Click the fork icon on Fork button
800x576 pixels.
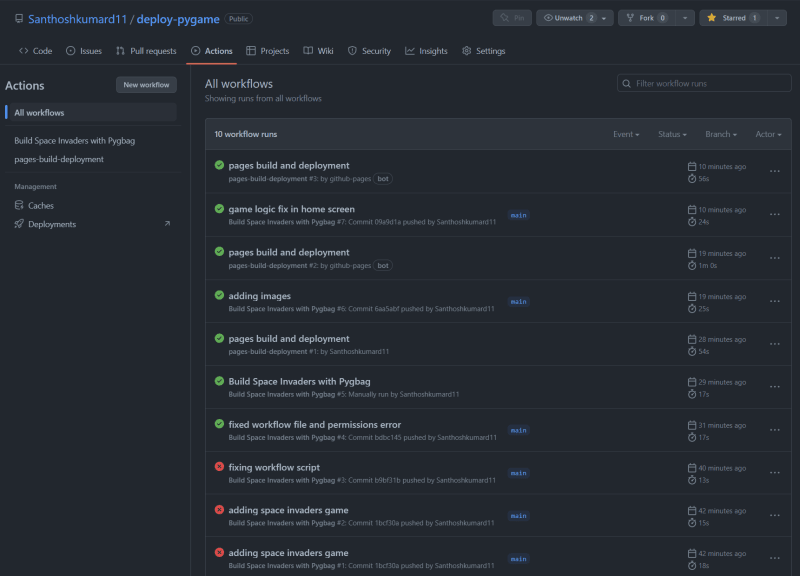pos(631,18)
